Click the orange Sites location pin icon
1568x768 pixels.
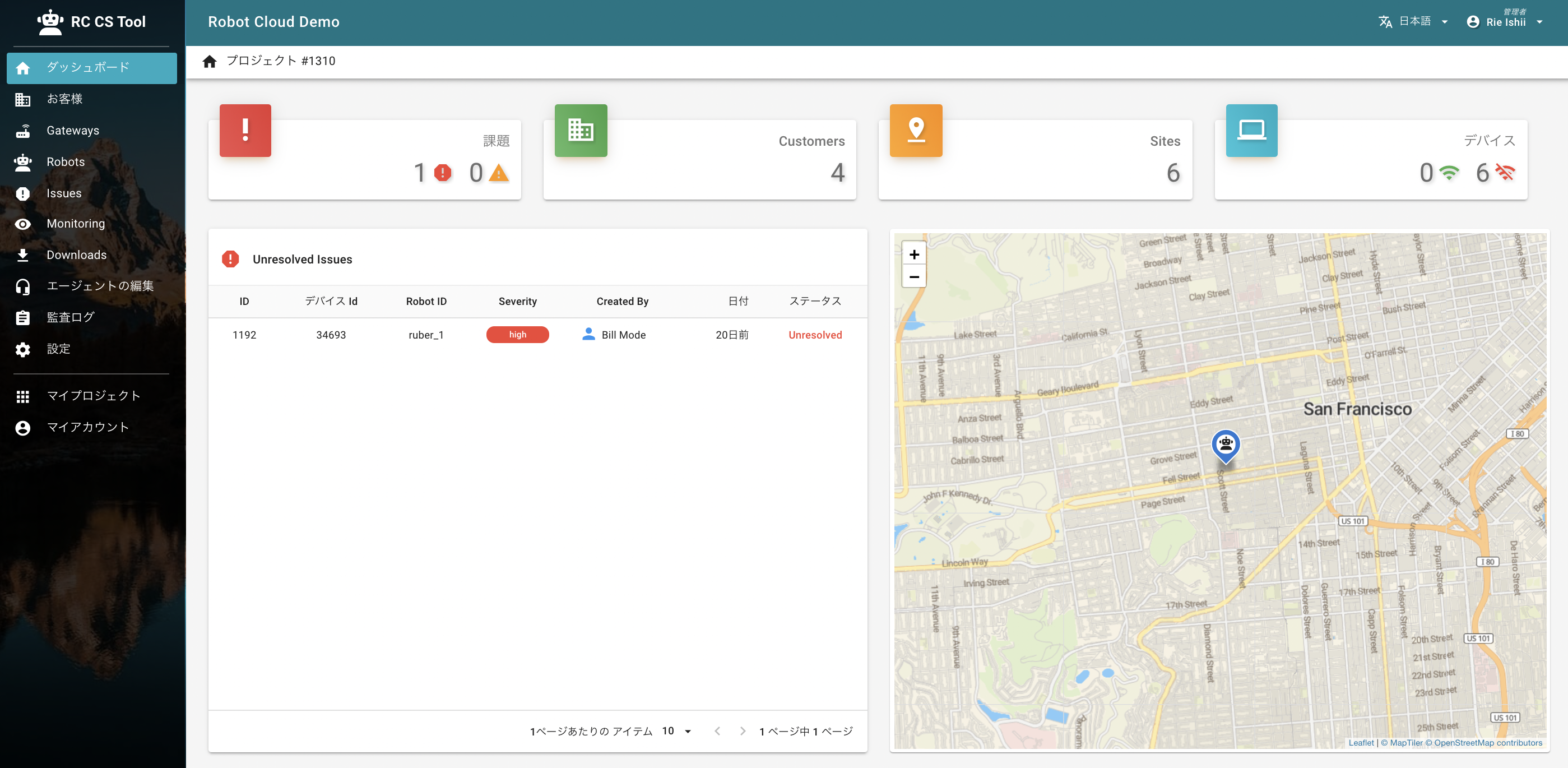pyautogui.click(x=916, y=130)
